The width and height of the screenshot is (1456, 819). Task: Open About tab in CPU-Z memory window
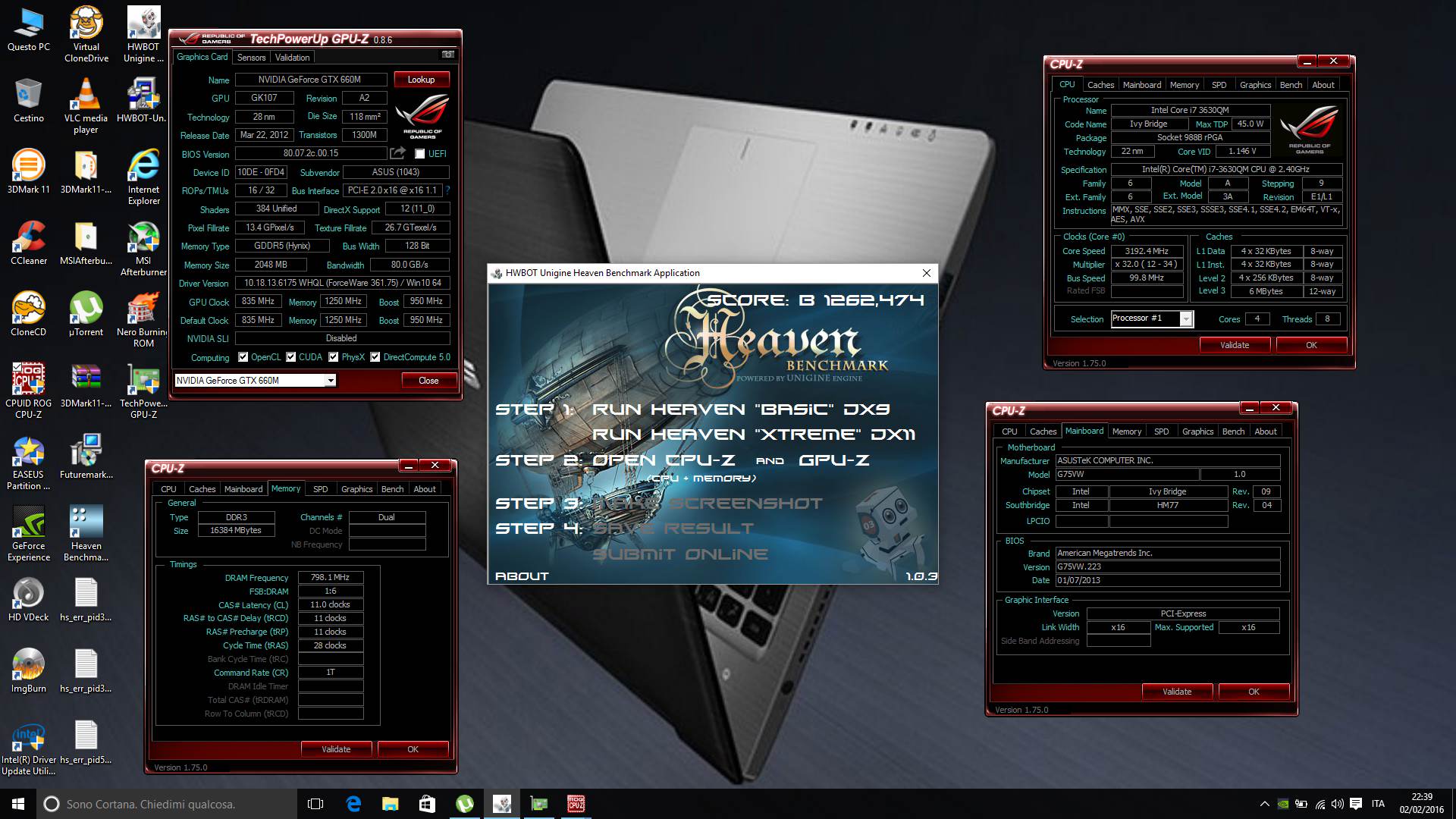coord(425,489)
